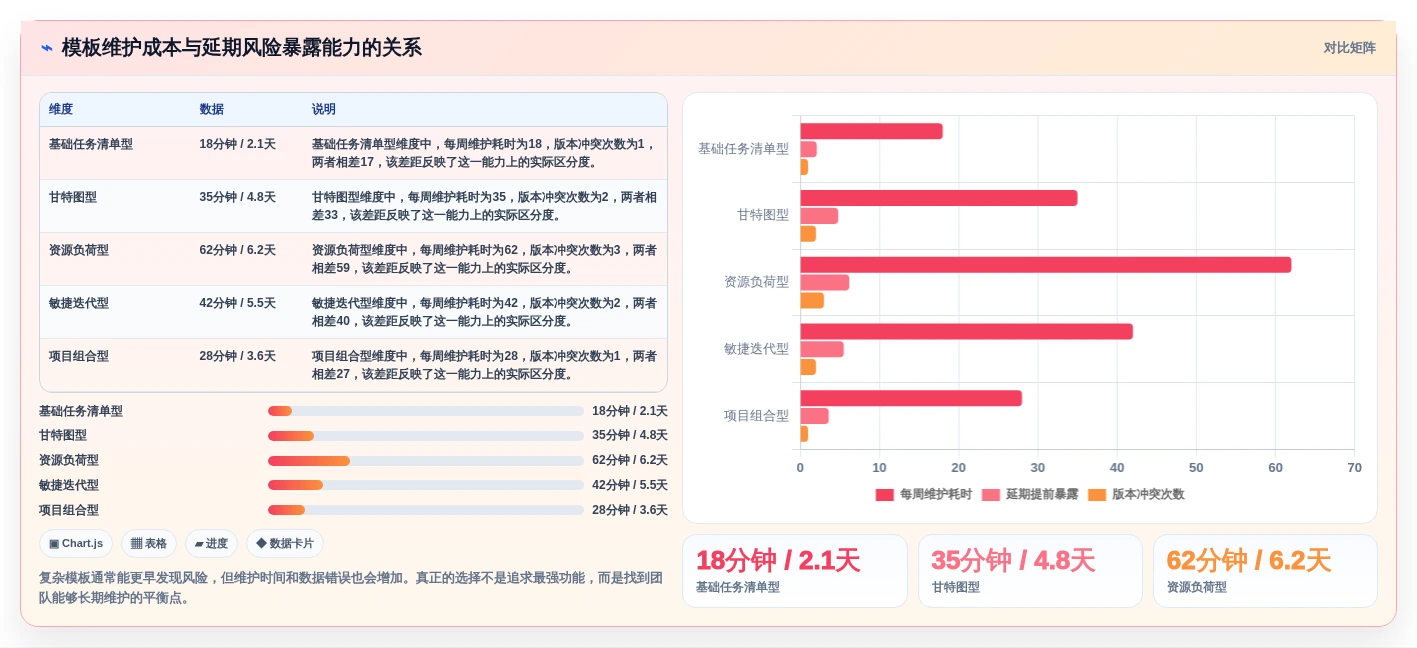Click the 项目组合型 每周维护耗时 chart bar

911,398
